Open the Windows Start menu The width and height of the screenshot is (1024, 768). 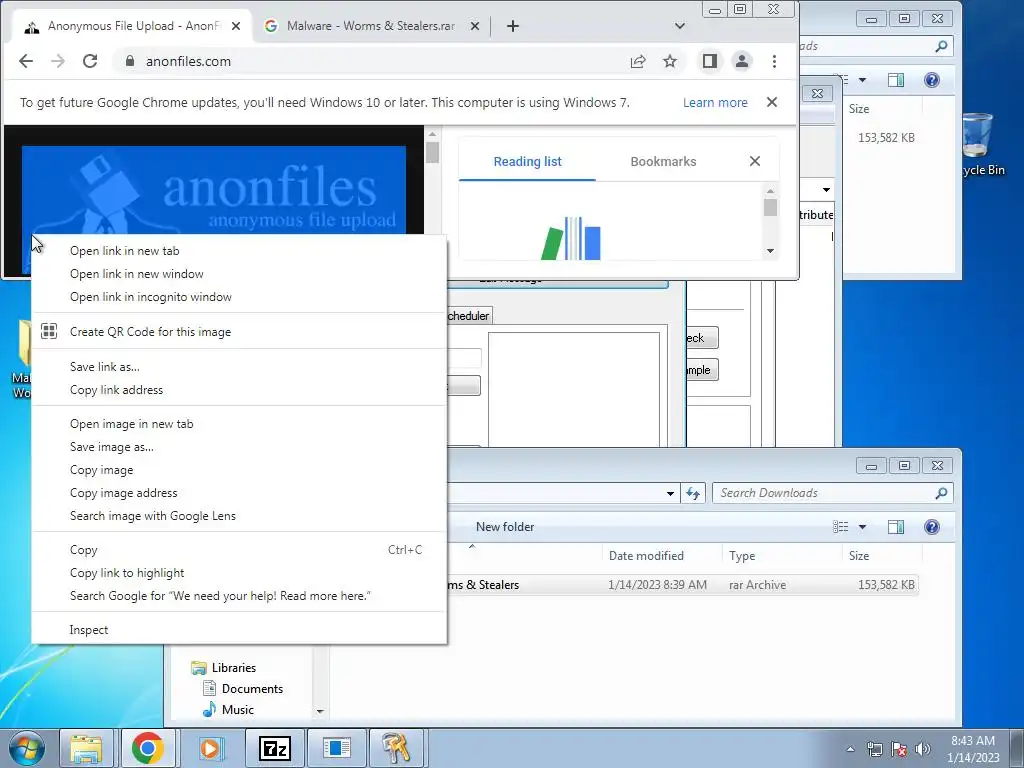(26, 748)
